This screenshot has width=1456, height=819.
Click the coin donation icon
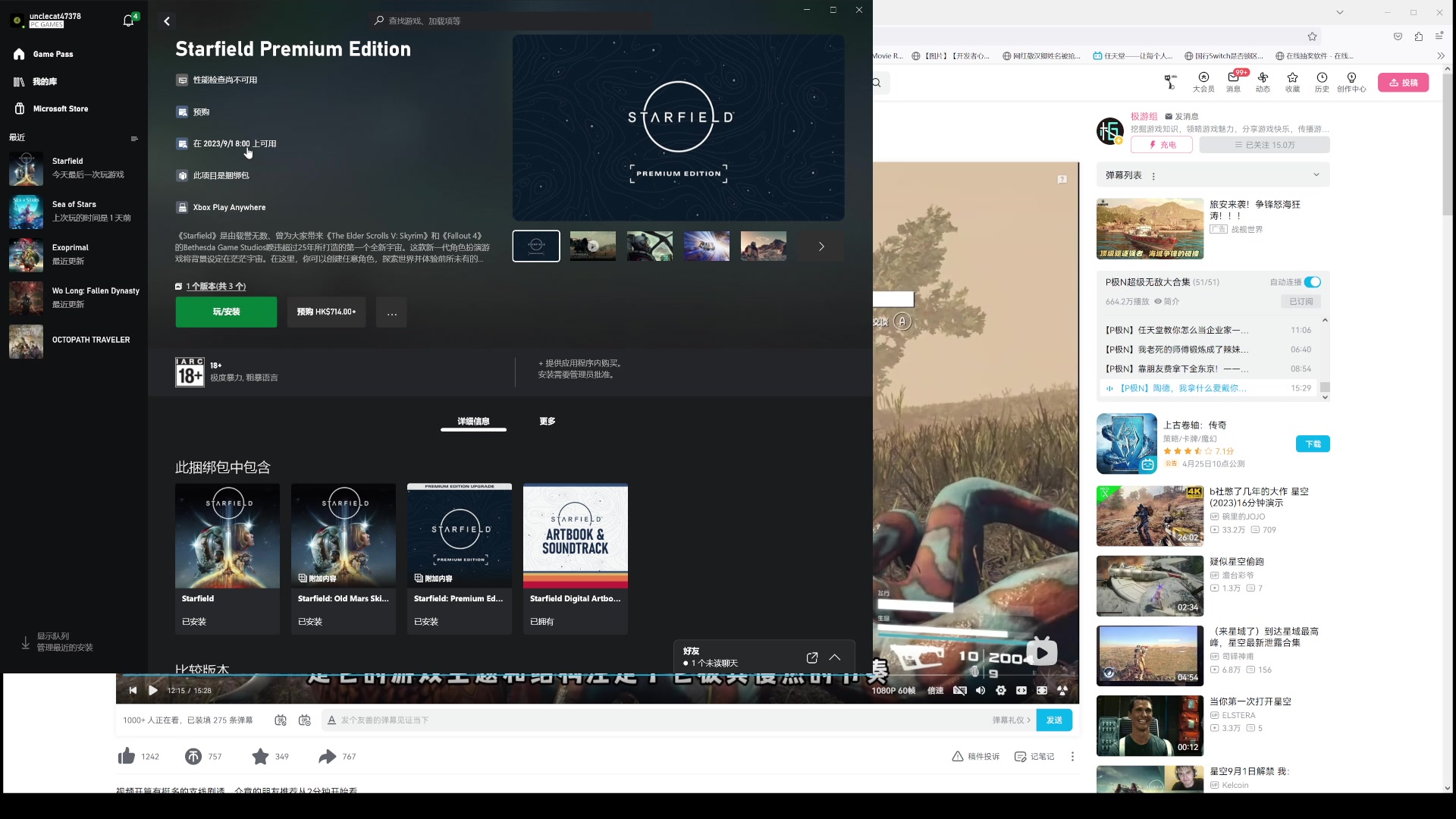tap(193, 756)
